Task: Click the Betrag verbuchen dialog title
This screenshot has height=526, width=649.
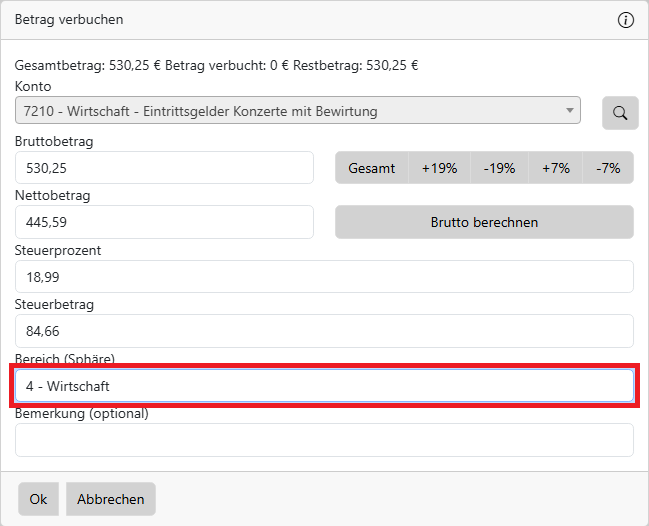Action: pos(69,20)
